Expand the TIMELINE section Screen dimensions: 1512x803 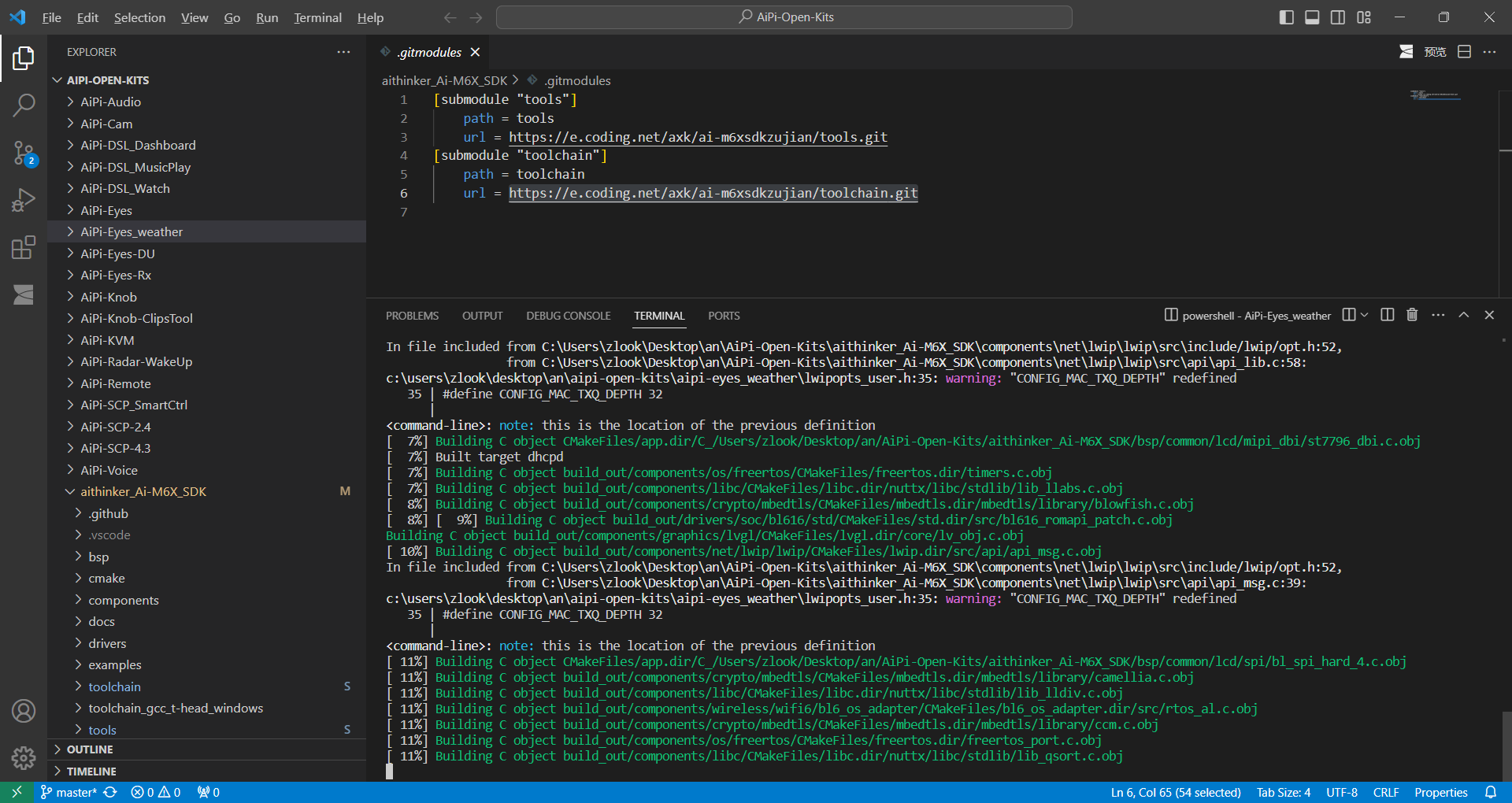click(x=206, y=772)
